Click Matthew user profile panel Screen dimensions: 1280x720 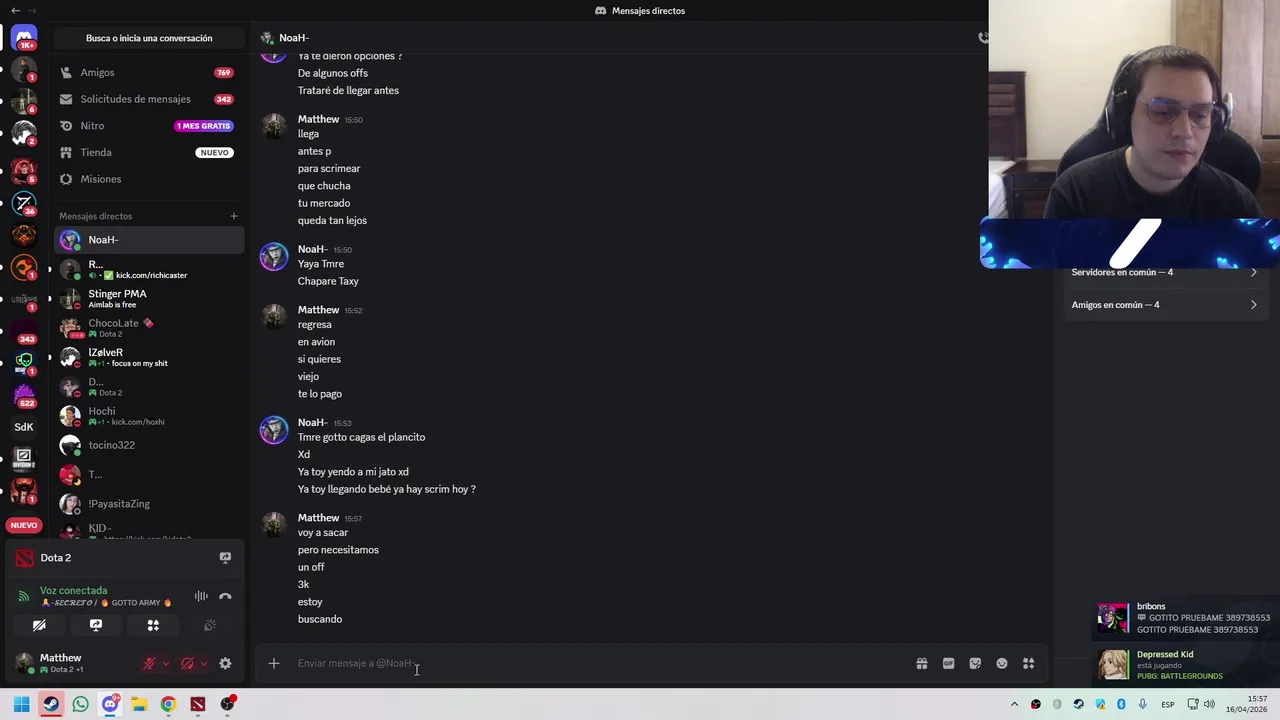tap(72, 663)
